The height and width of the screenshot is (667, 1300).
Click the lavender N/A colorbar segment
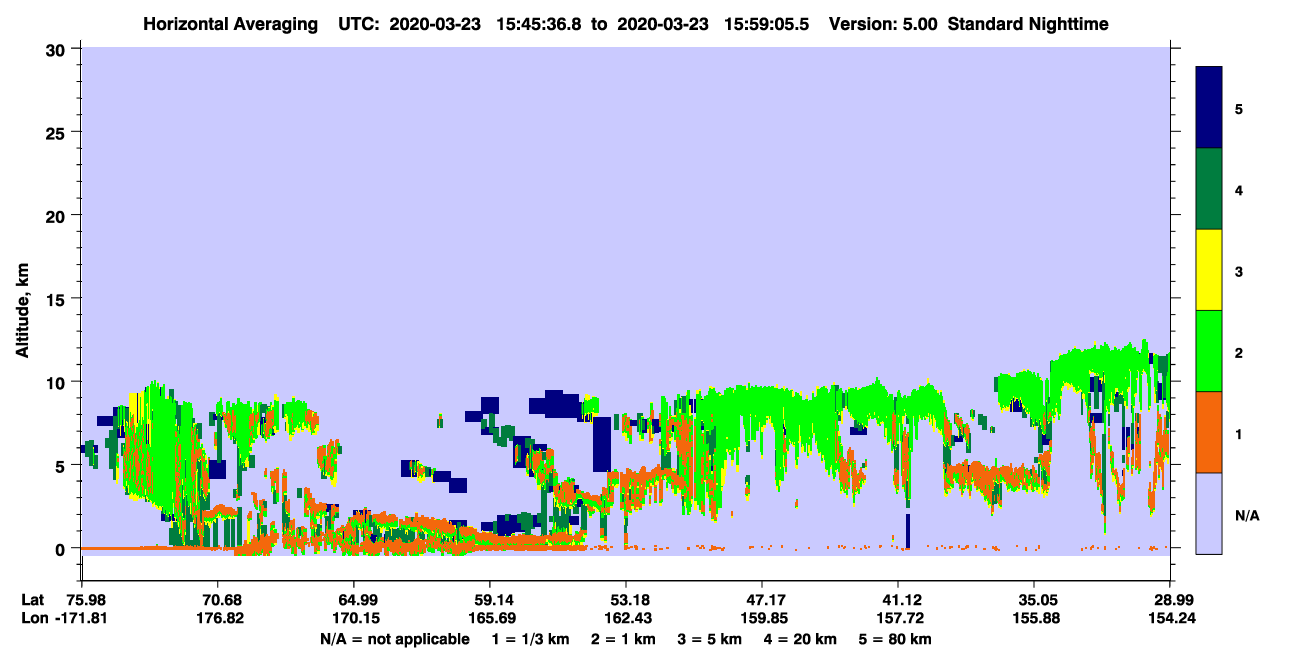coord(1209,513)
